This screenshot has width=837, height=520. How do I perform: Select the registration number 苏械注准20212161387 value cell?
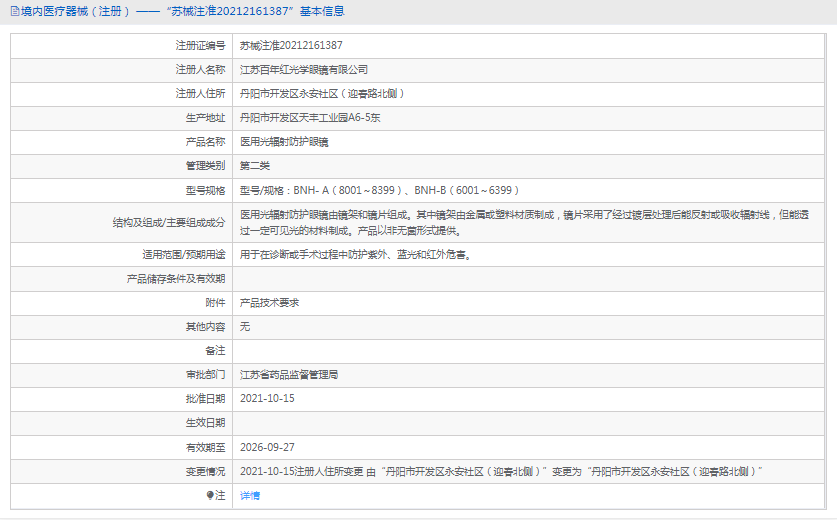[291, 45]
